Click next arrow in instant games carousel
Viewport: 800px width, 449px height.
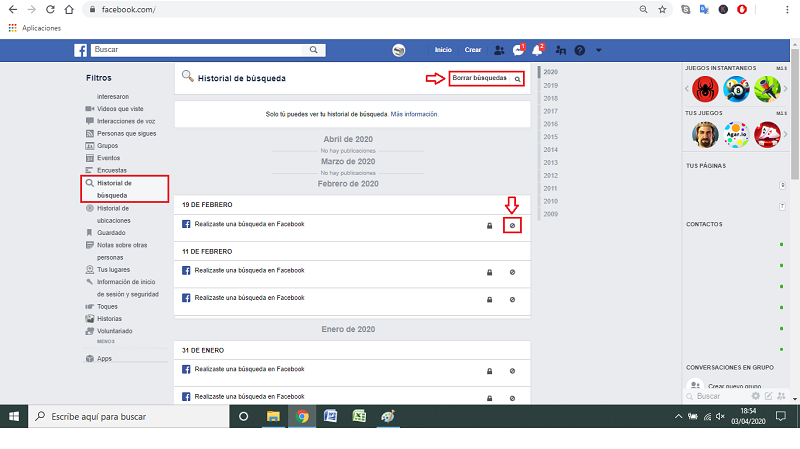(785, 89)
